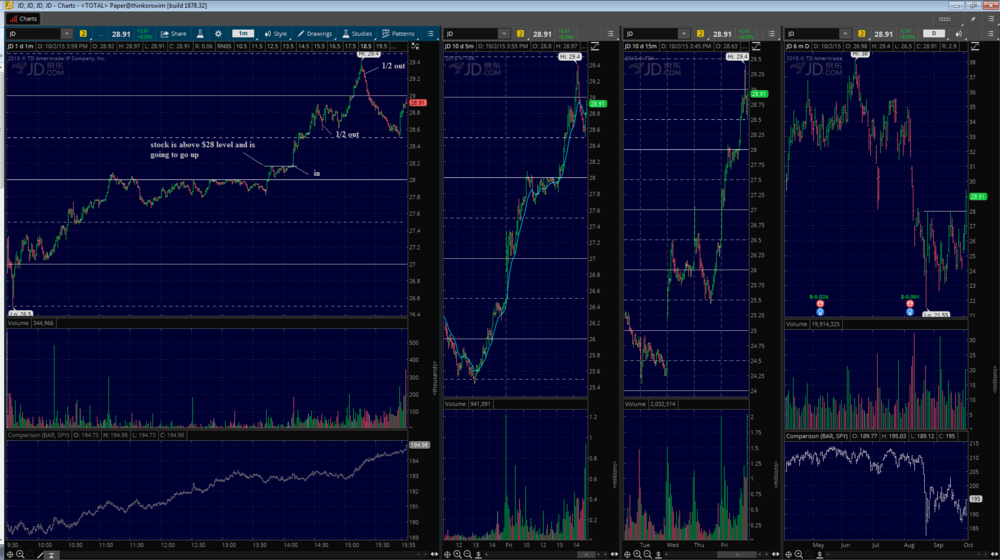Open the style candle icon in daily chart
Image resolution: width=1000 pixels, height=560 pixels.
pos(959,34)
